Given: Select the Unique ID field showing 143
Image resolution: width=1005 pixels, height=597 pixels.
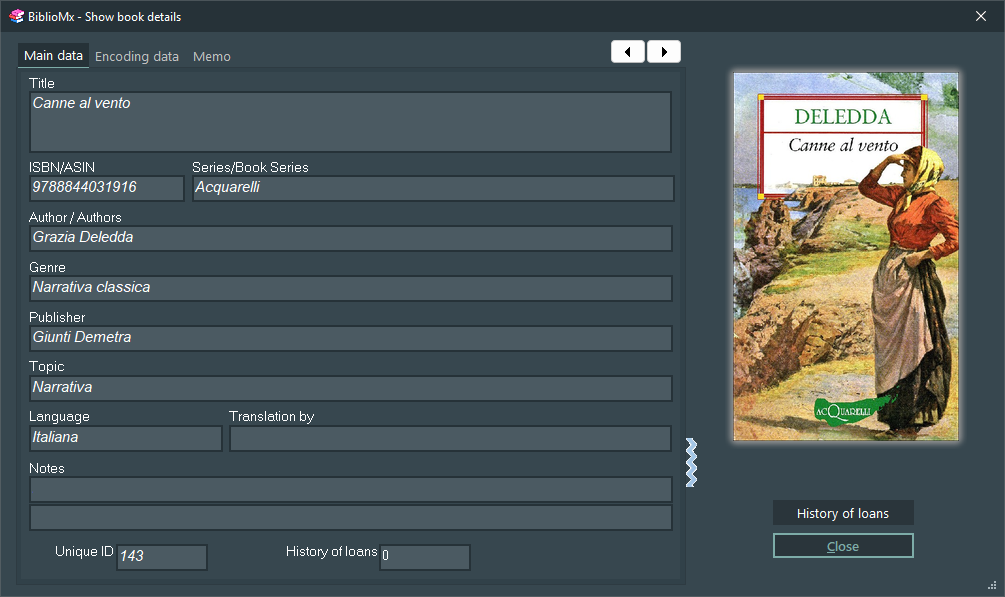Looking at the screenshot, I should (161, 557).
